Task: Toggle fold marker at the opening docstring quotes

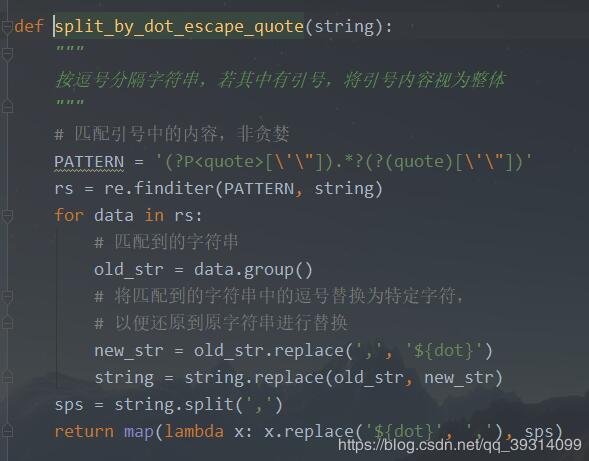Action: click(x=7, y=55)
